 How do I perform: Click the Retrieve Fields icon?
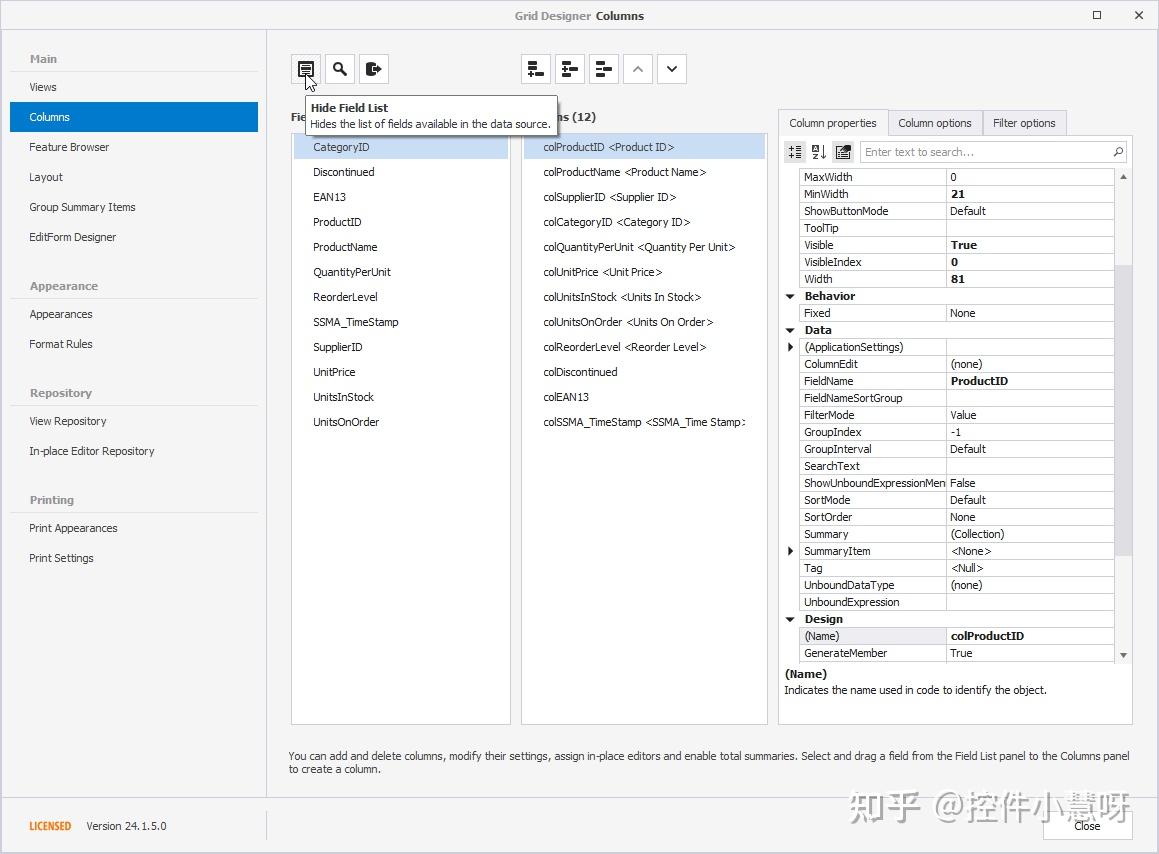click(374, 69)
